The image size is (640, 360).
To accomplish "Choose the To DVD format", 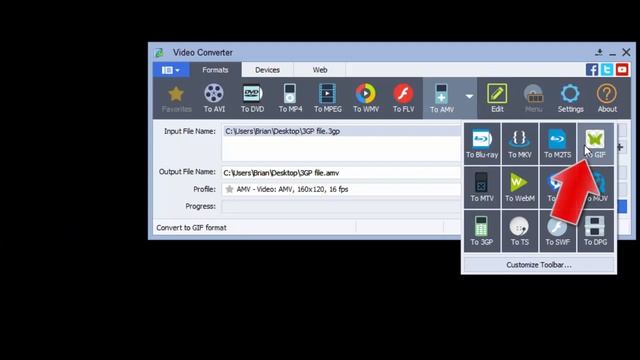I will (252, 99).
